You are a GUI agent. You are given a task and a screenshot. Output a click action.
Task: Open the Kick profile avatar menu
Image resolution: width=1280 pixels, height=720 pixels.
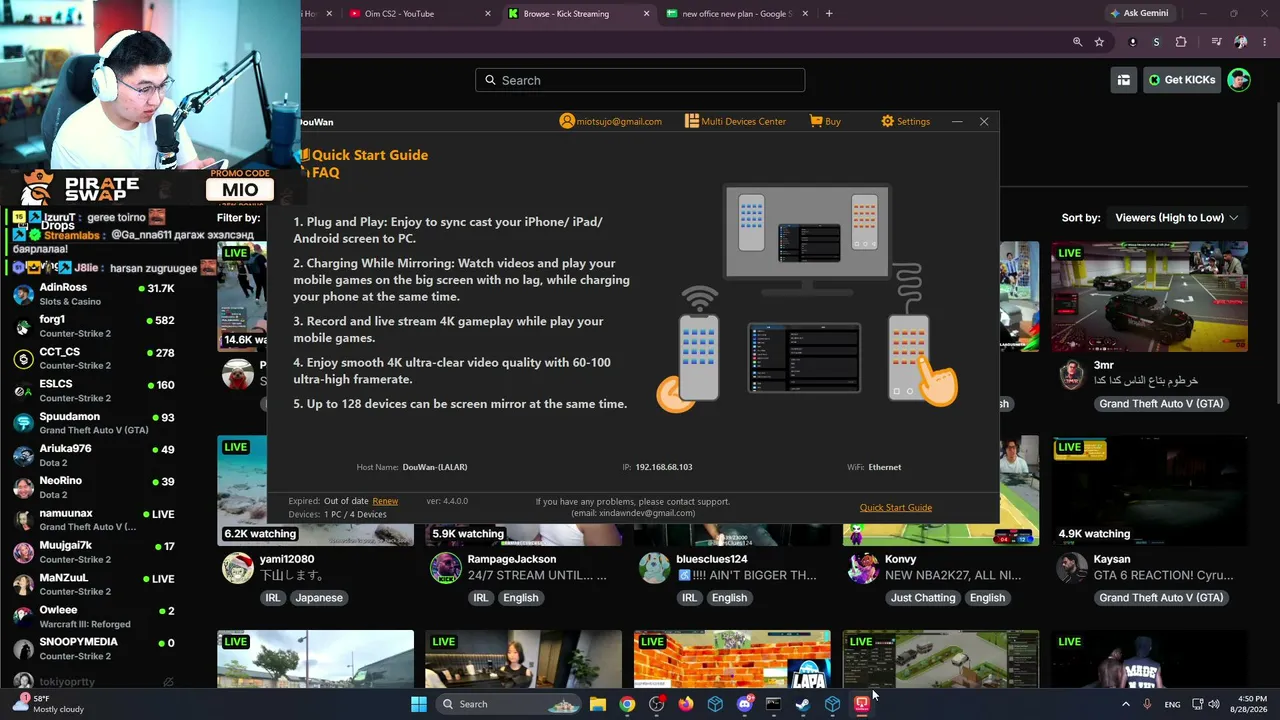[x=1239, y=80]
